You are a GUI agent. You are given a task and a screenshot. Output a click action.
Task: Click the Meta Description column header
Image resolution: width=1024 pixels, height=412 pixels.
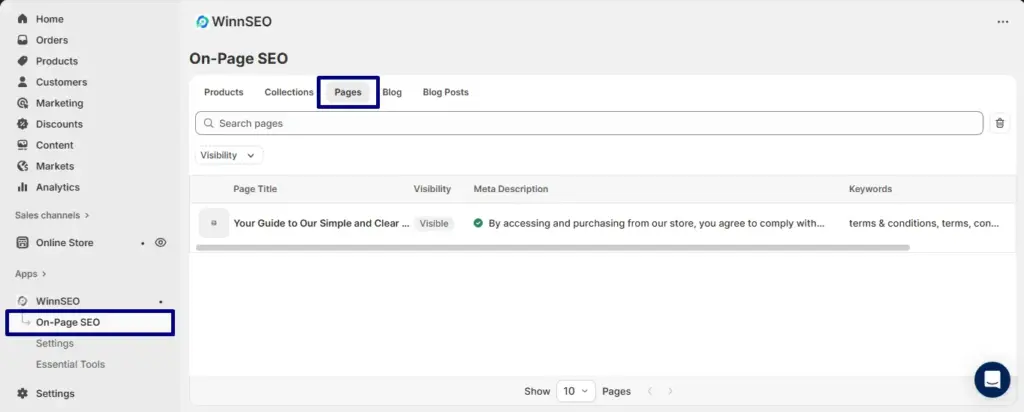coord(511,189)
